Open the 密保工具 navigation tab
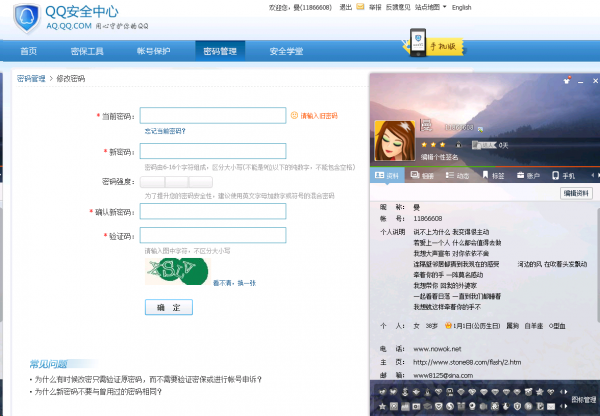Image resolution: width=600 pixels, height=416 pixels. coord(87,51)
